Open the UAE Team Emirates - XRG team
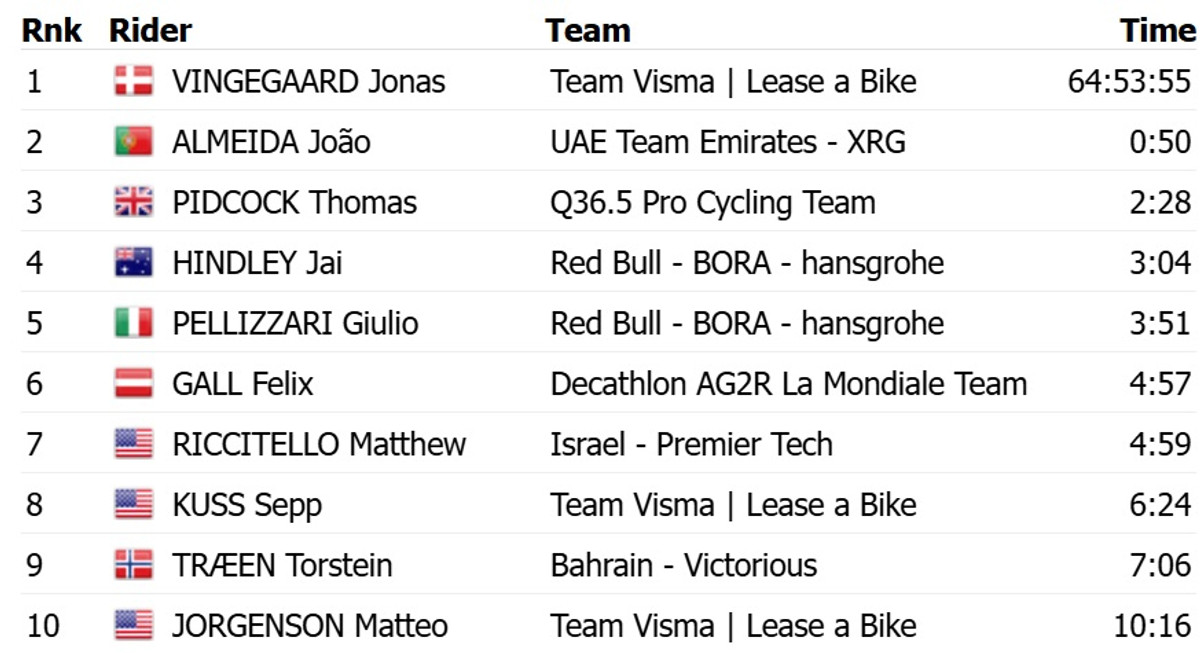 click(727, 142)
